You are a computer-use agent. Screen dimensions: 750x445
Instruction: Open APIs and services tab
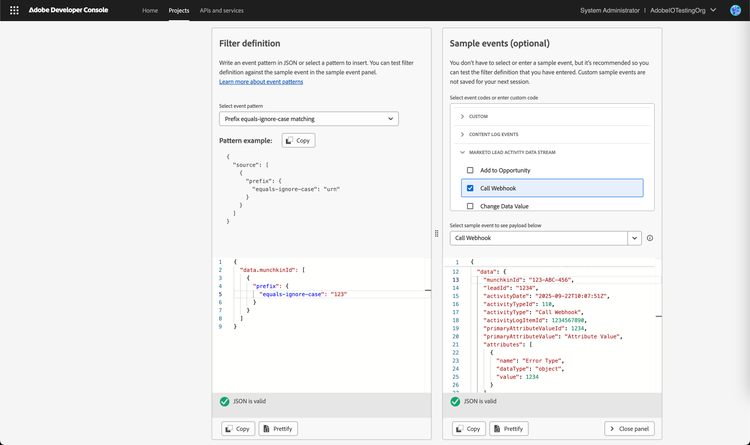(221, 10)
